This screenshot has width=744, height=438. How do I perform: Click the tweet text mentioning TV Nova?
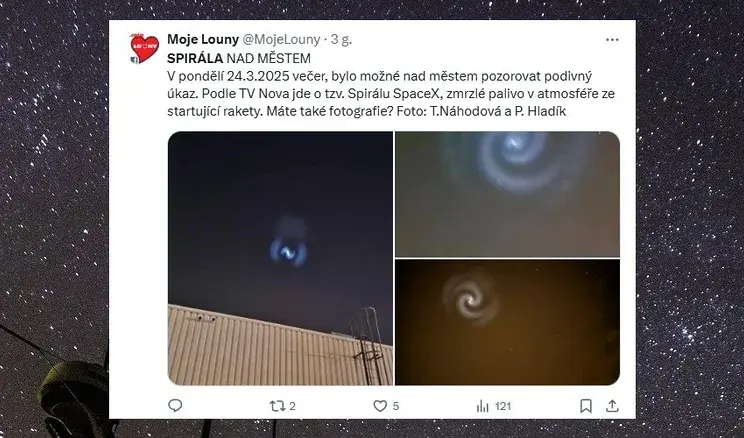pyautogui.click(x=391, y=94)
